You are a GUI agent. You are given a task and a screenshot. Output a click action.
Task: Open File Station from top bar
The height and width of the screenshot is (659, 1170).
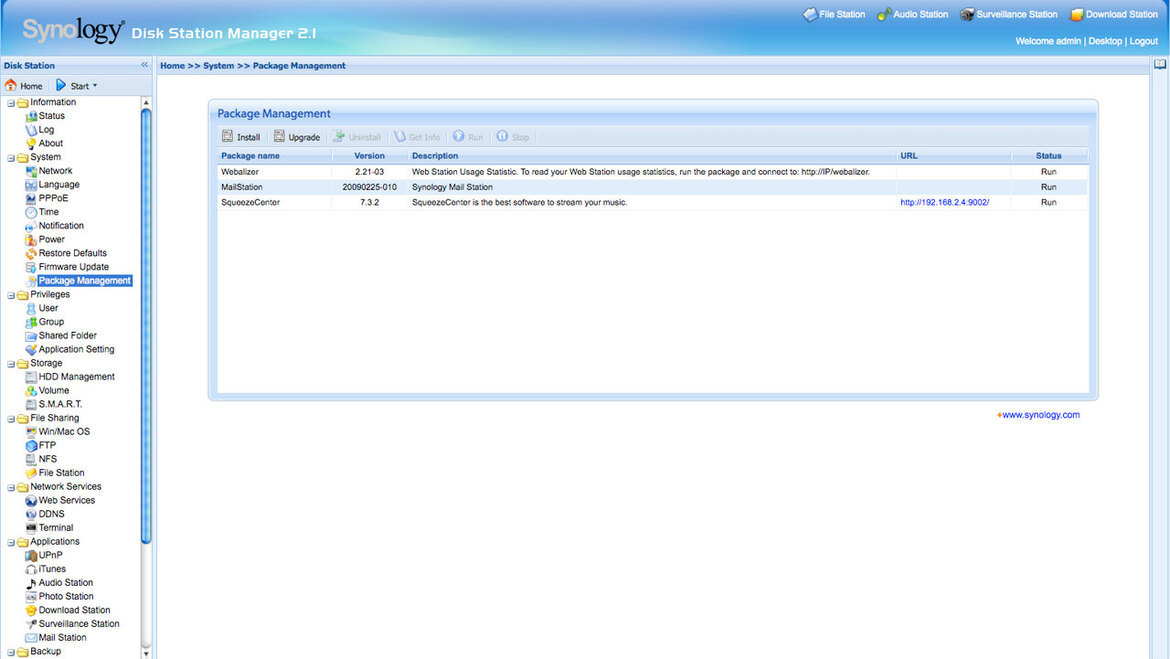coord(833,14)
